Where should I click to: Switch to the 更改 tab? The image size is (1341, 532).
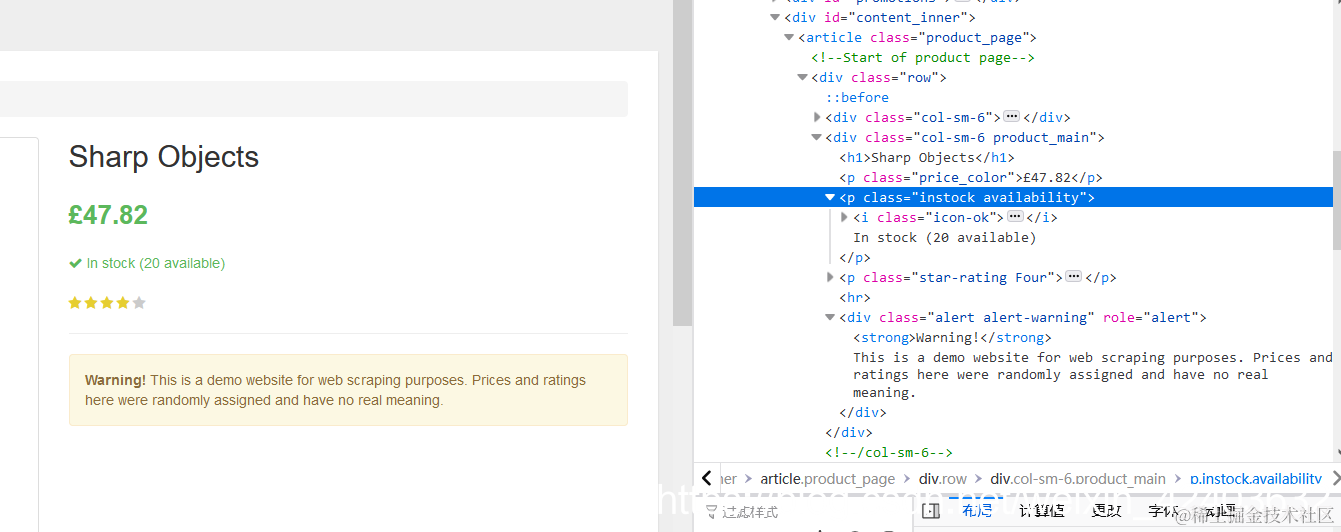coord(1106,511)
